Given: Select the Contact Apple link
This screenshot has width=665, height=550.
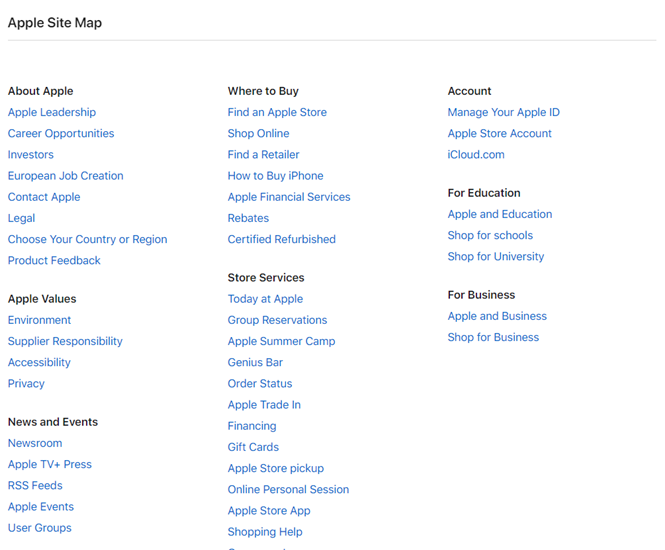Looking at the screenshot, I should [44, 197].
